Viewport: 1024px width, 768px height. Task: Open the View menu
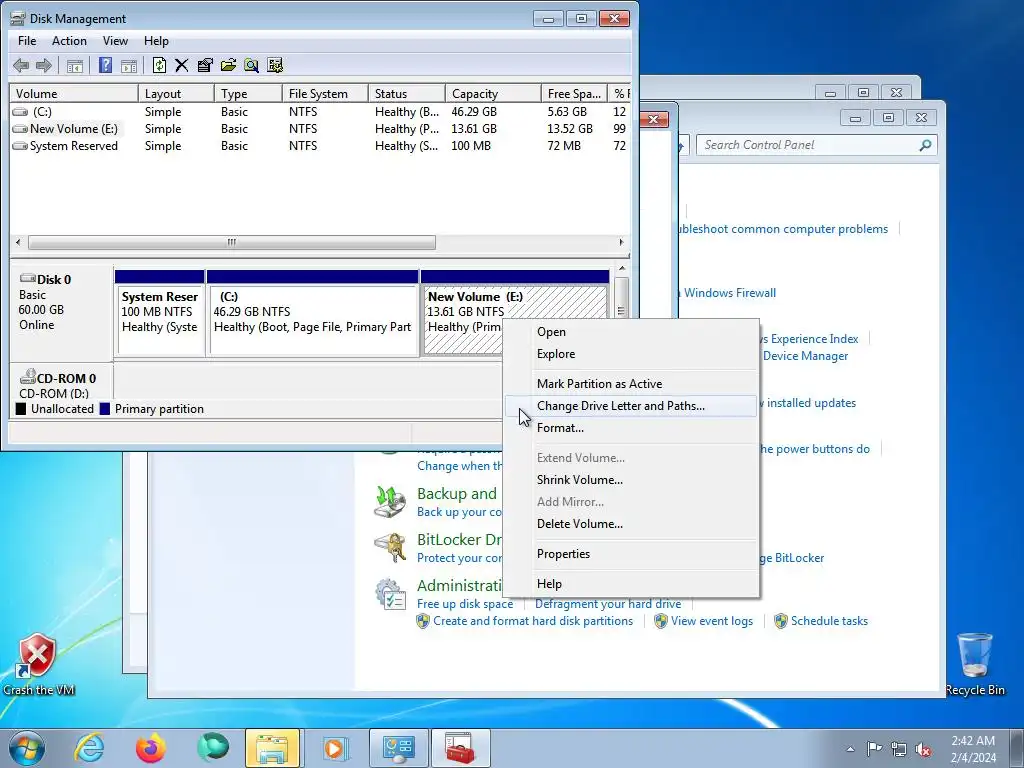pyautogui.click(x=115, y=41)
